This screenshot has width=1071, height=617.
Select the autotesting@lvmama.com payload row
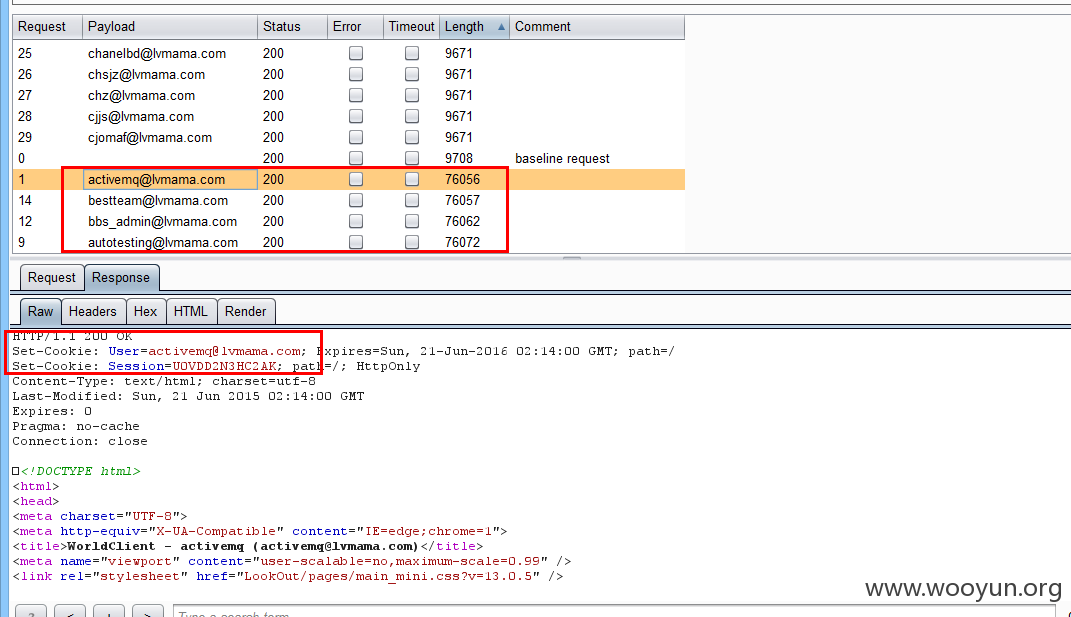click(x=348, y=243)
